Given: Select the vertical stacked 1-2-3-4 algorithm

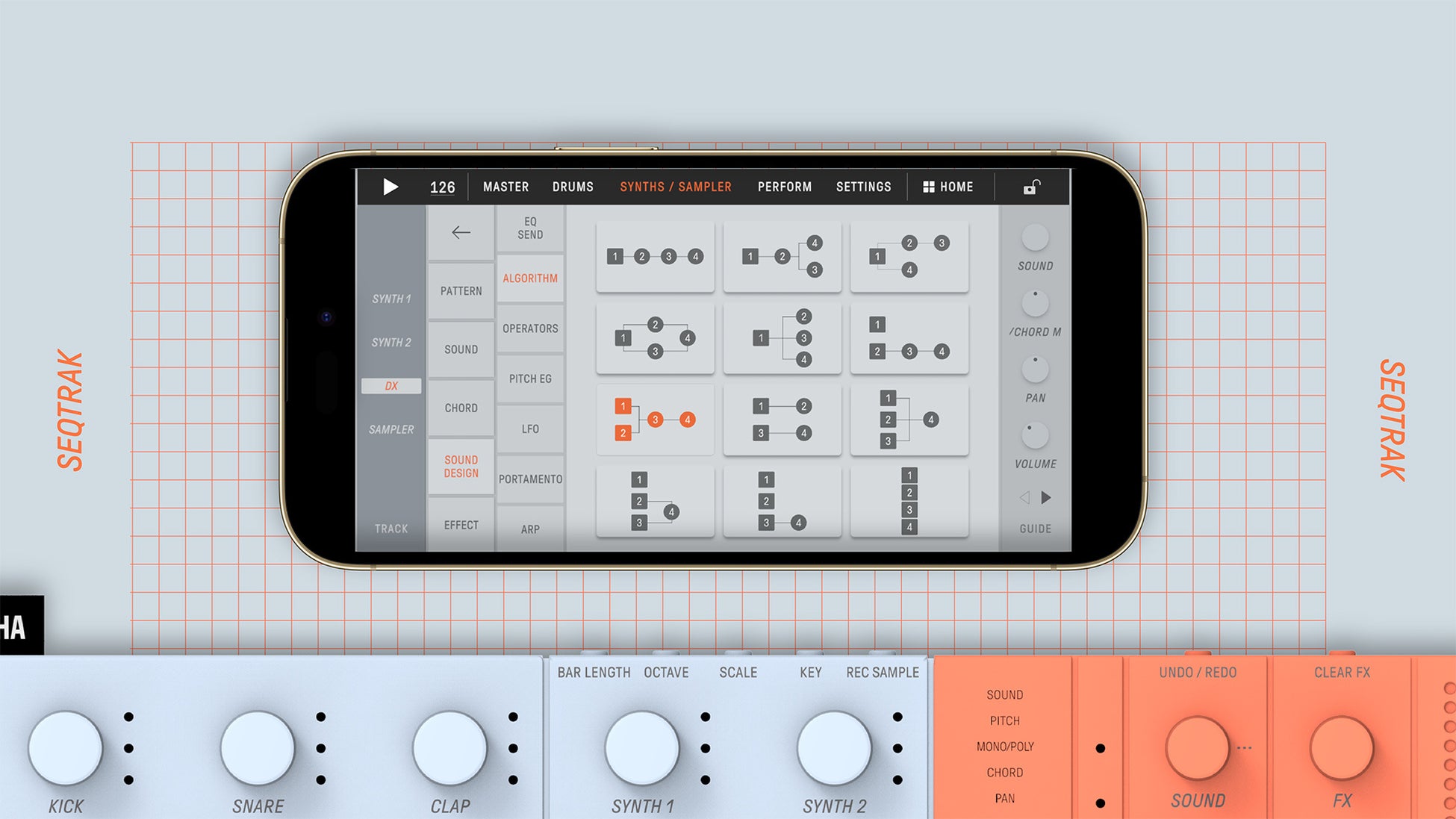Looking at the screenshot, I should [909, 501].
